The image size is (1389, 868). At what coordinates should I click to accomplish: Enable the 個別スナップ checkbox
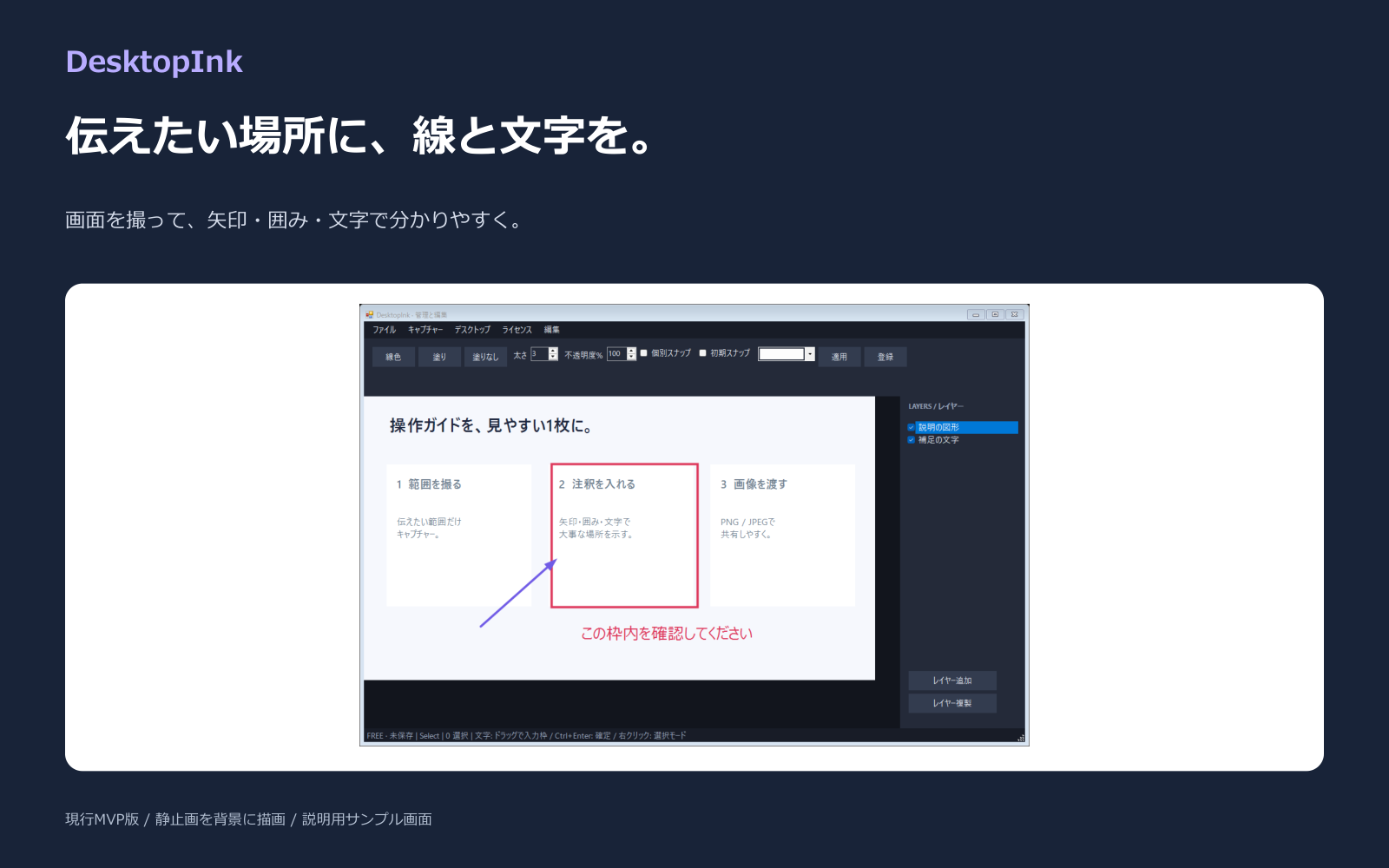pos(644,353)
